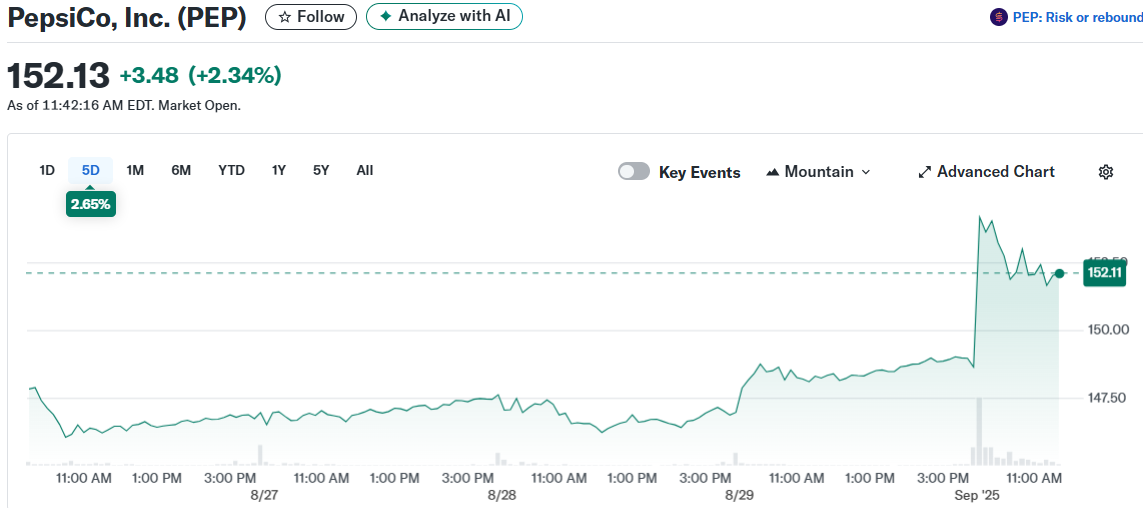Click the purple icon beside PEP: Risk or rebound

[999, 17]
